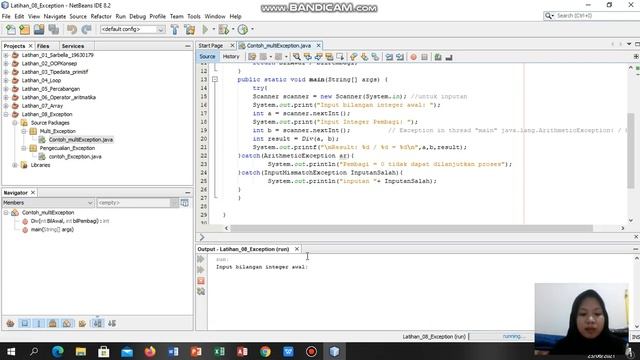Select contoh_Exception.java in project tree
Viewport: 640px width, 360px height.
coord(75,157)
